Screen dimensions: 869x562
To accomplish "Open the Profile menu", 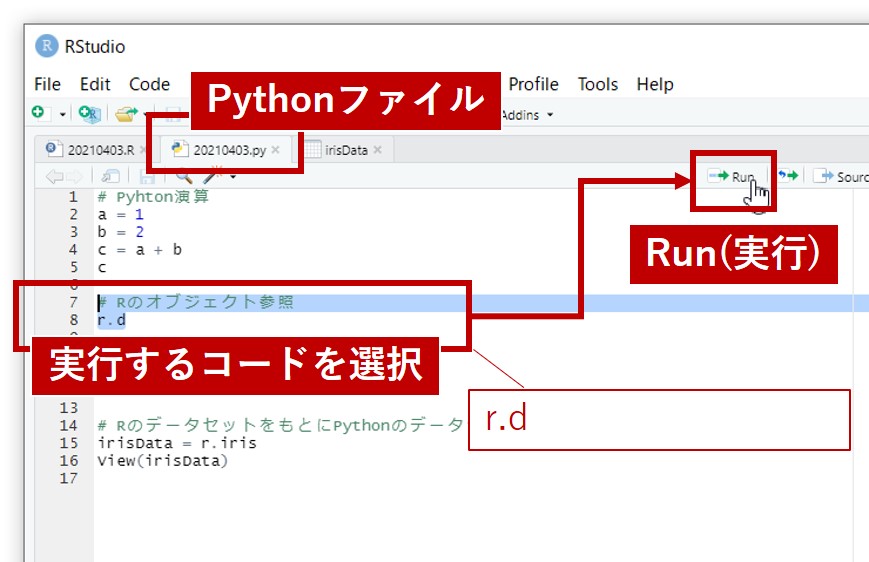I will (x=533, y=84).
